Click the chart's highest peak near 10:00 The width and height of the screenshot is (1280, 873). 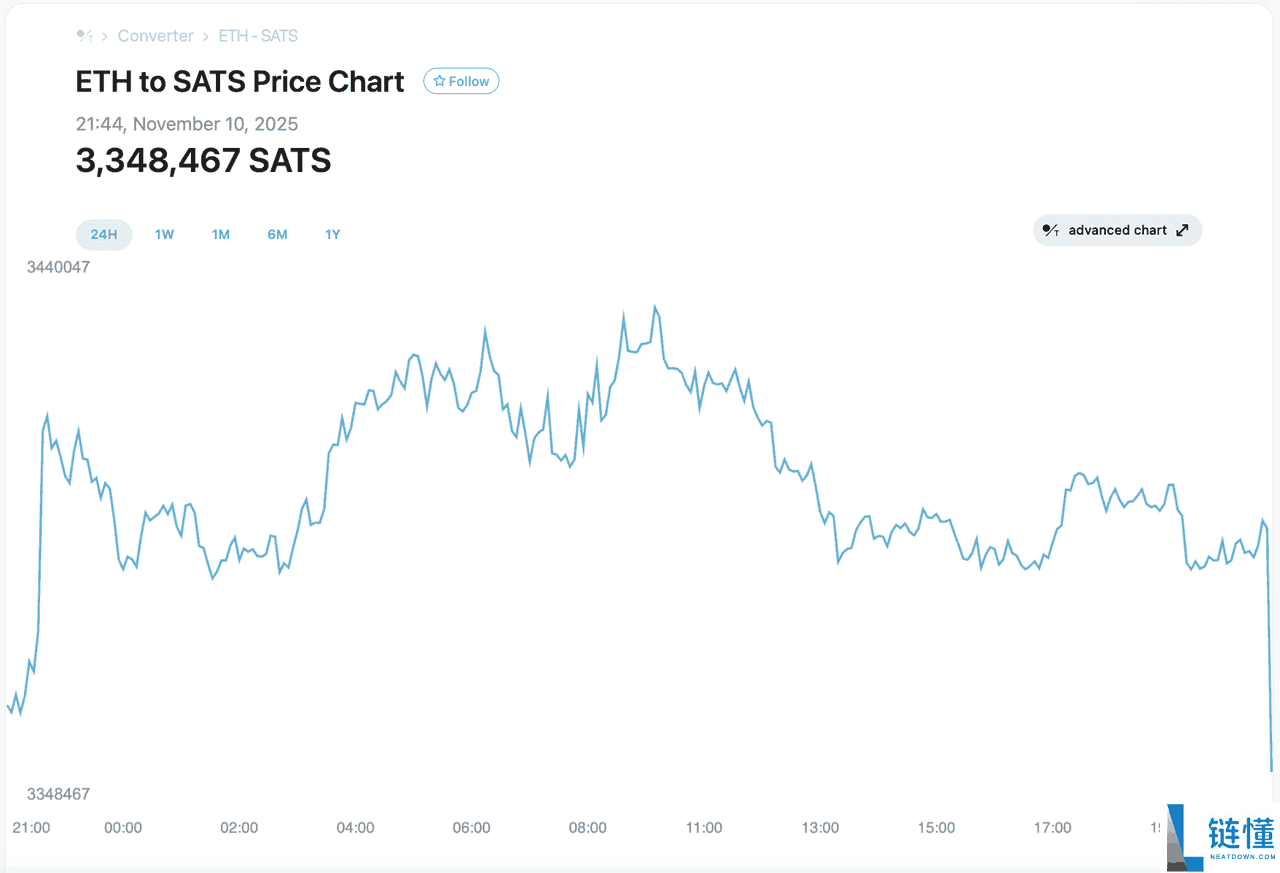pyautogui.click(x=655, y=307)
